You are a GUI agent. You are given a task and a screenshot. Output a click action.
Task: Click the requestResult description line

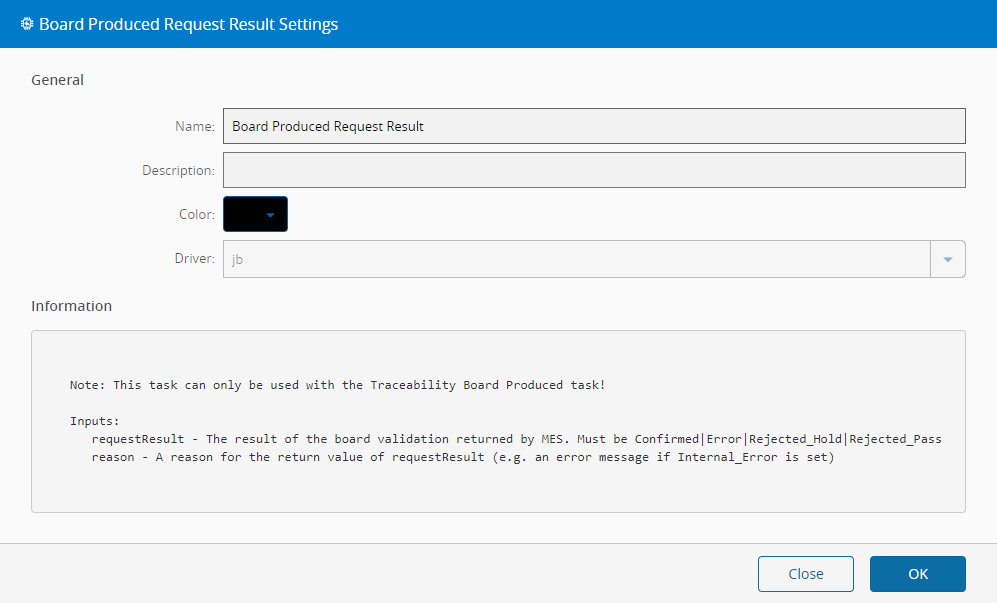(516, 439)
